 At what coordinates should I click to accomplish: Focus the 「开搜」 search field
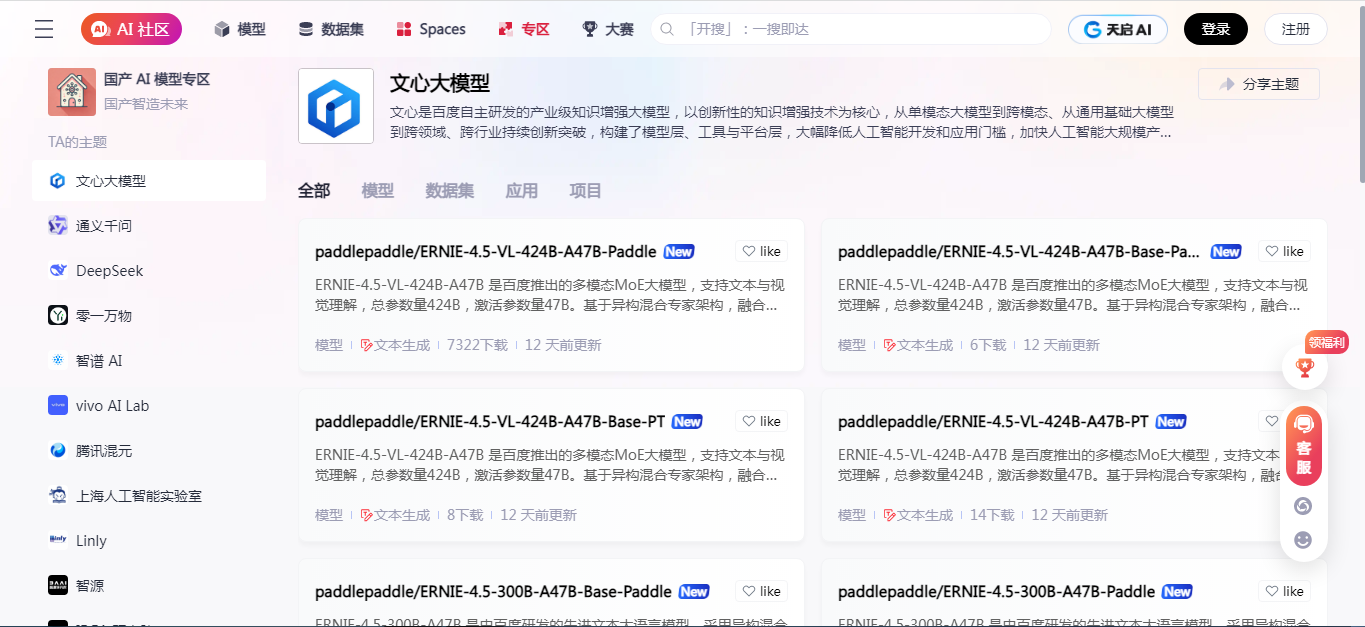pyautogui.click(x=851, y=29)
